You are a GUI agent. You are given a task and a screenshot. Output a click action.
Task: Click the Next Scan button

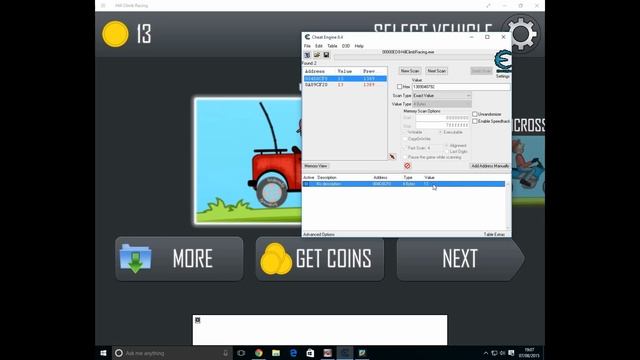[436, 71]
